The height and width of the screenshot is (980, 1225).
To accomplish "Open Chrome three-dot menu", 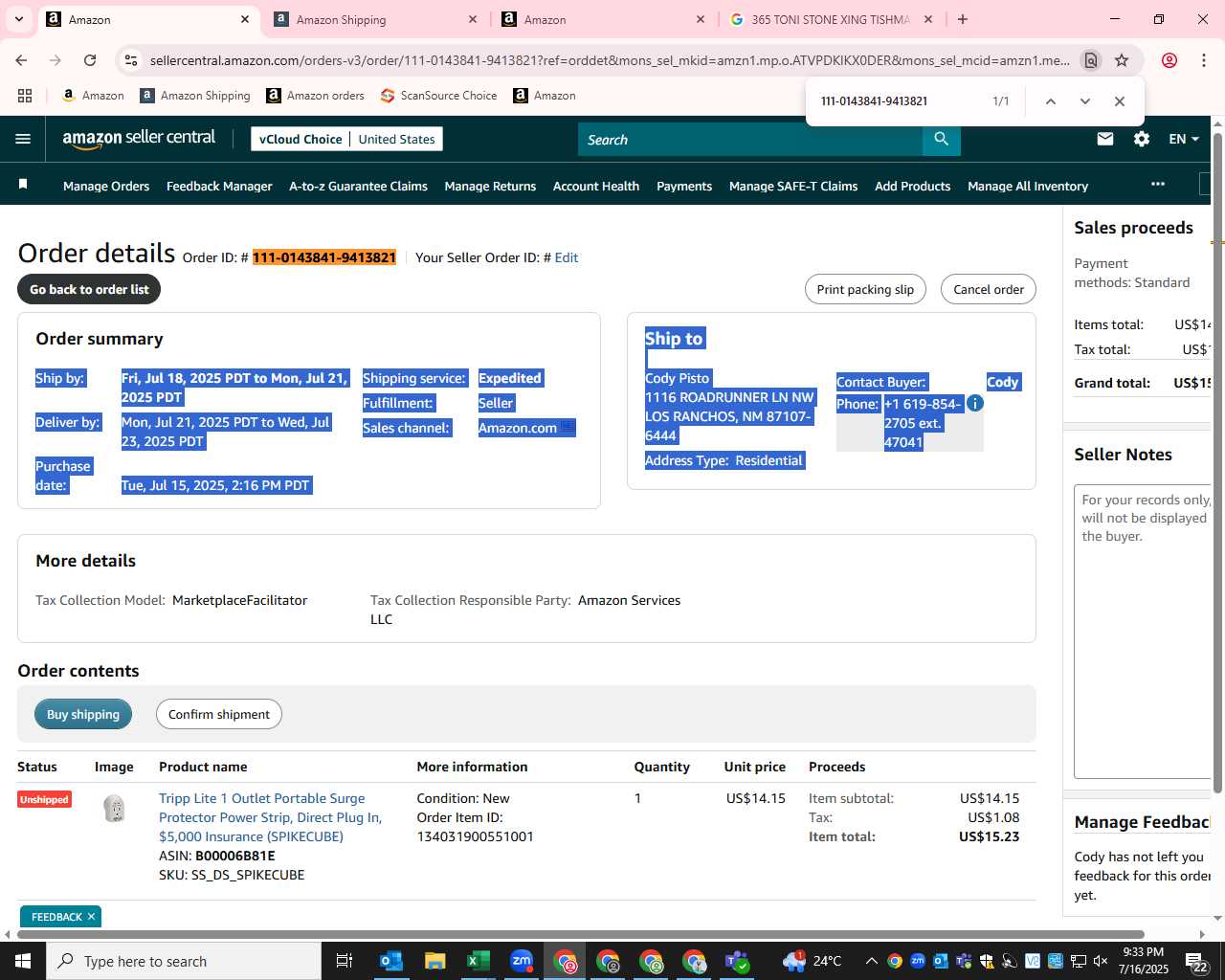I will (1204, 60).
